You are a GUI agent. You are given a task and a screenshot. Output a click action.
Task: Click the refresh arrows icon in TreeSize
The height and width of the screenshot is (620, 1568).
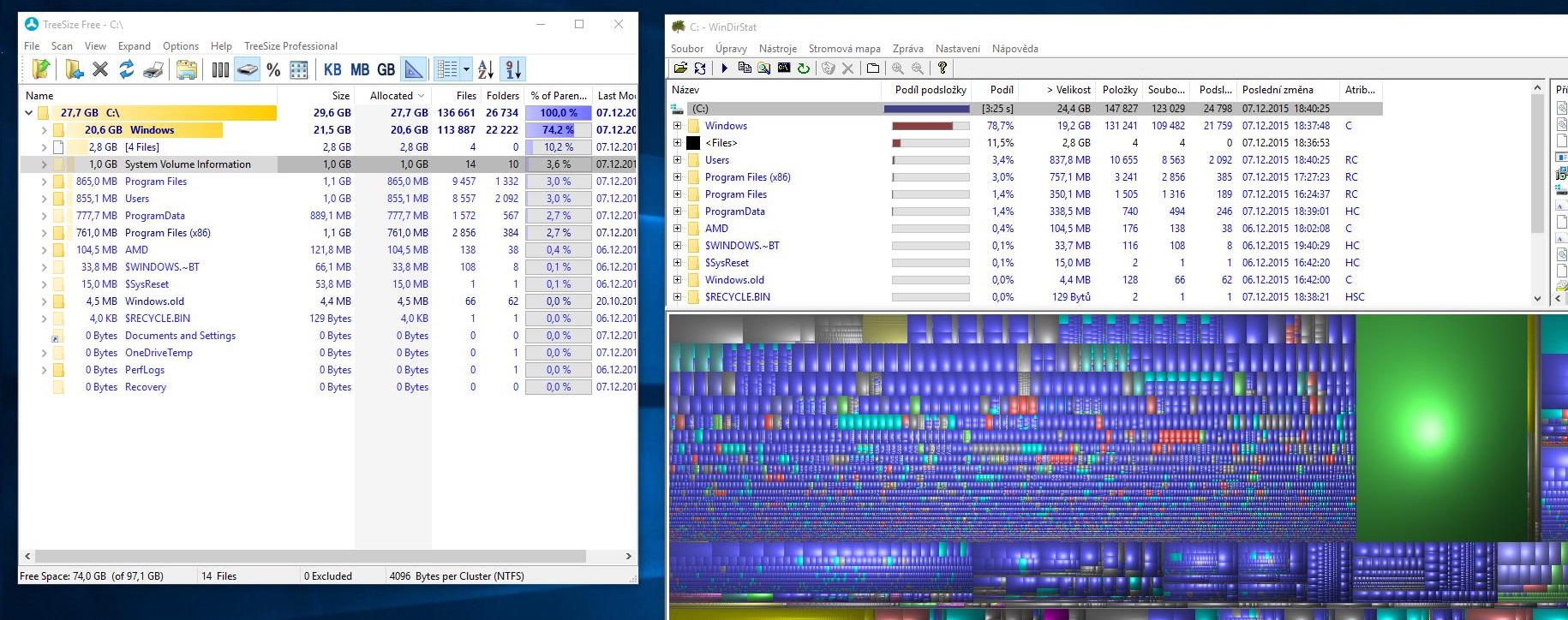(x=127, y=69)
